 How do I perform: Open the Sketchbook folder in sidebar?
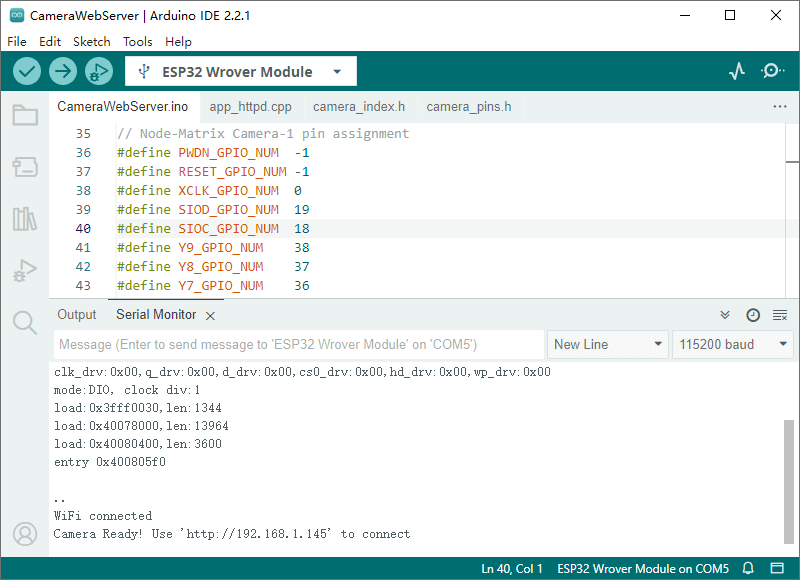(25, 115)
